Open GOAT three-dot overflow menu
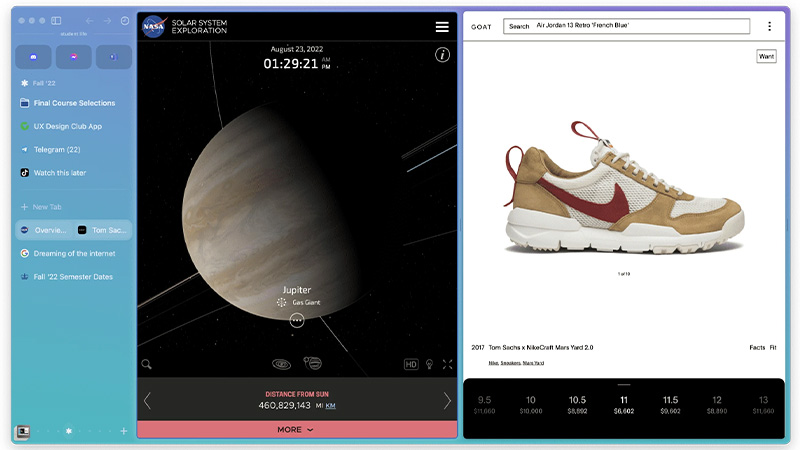Viewport: 800px width, 450px height. coord(769,26)
